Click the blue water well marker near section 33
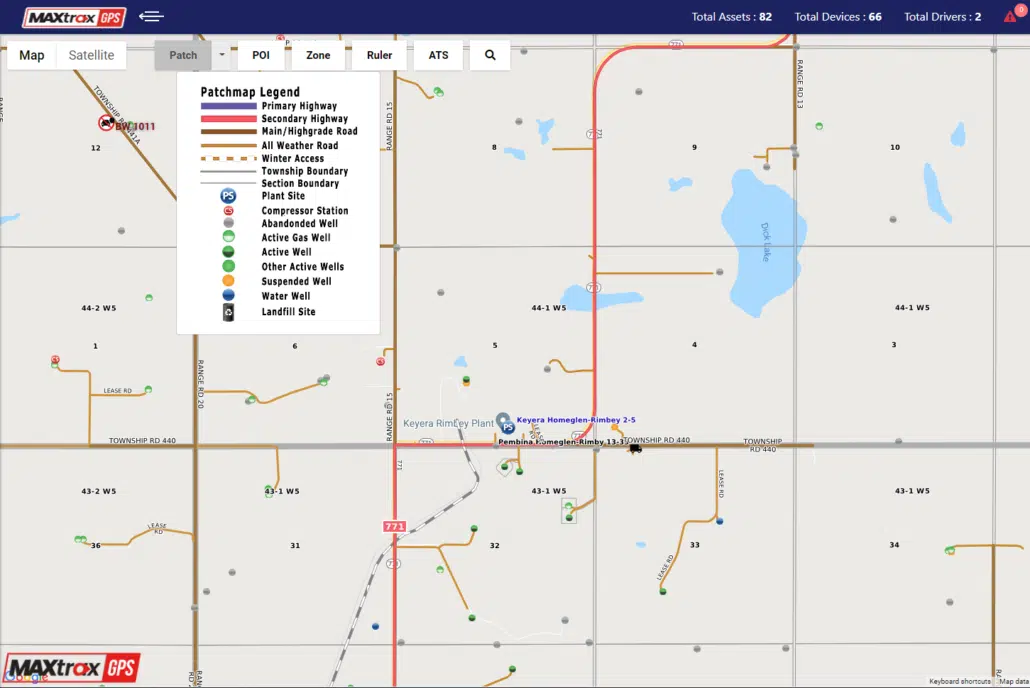This screenshot has height=688, width=1030. click(x=720, y=521)
